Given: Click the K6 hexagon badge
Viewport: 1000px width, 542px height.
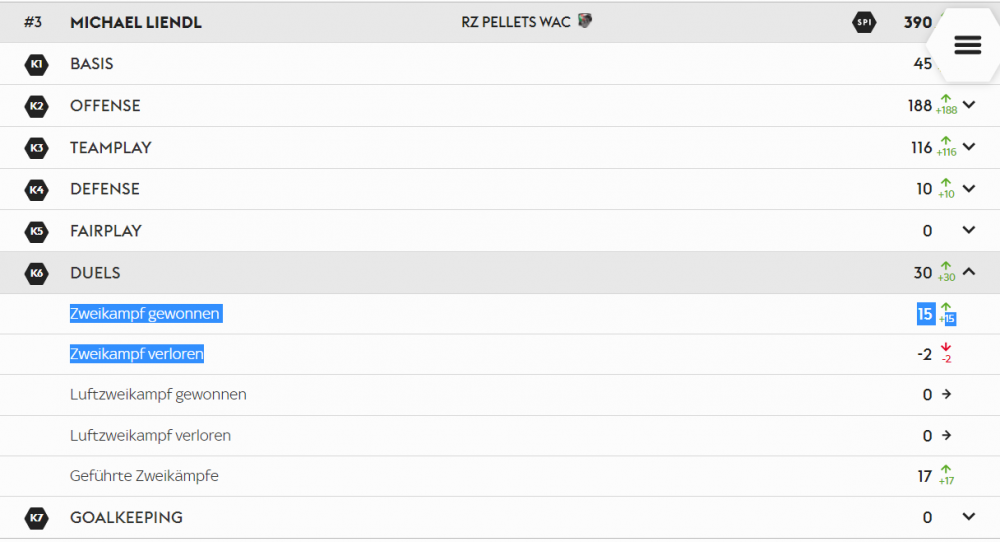Looking at the screenshot, I should click(x=36, y=273).
